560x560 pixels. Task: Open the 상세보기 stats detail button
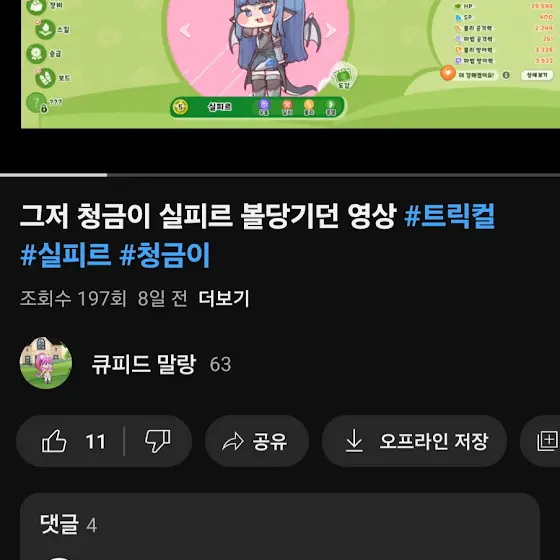pos(537,75)
